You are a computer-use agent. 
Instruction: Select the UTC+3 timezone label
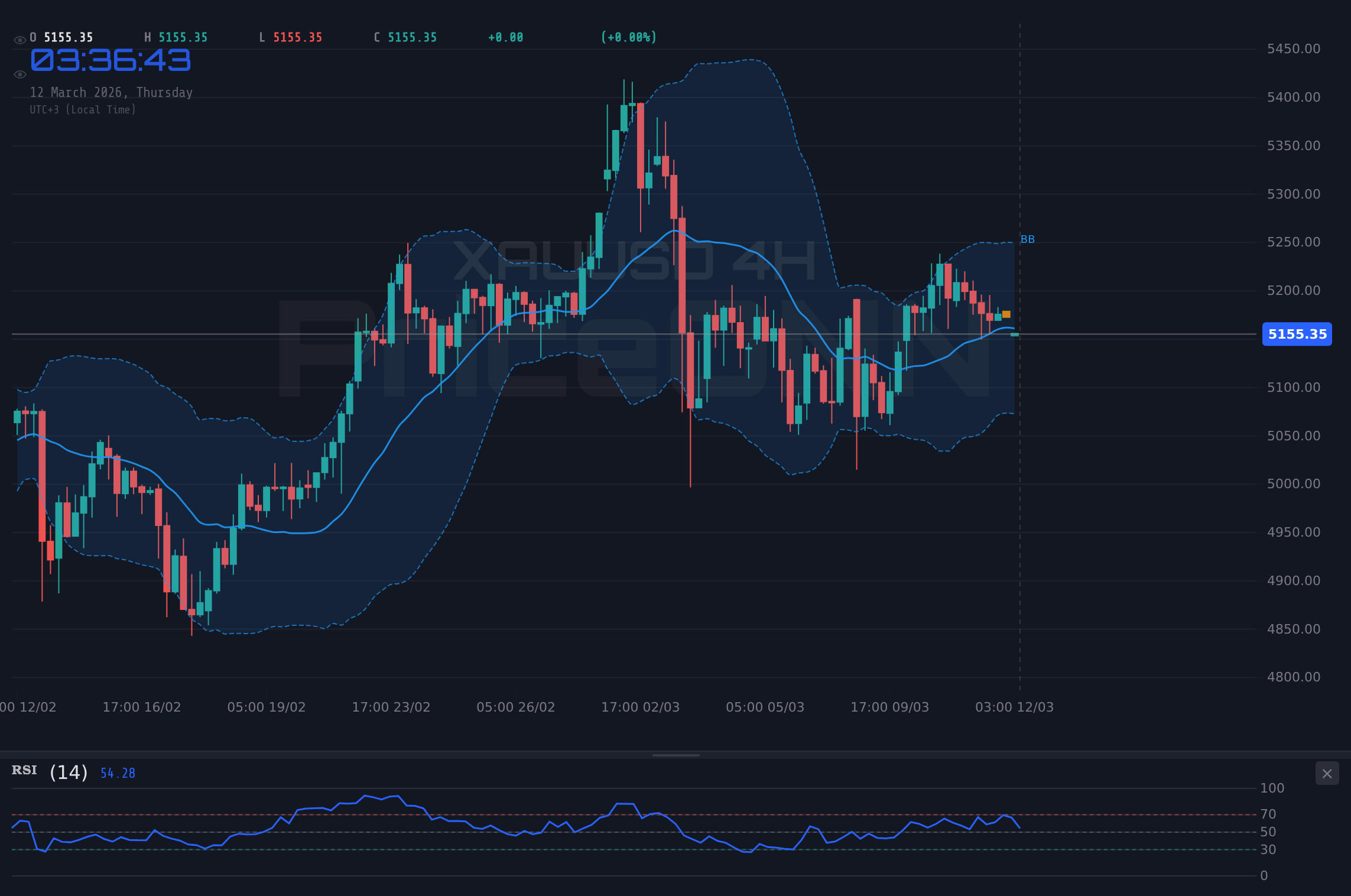click(x=83, y=109)
